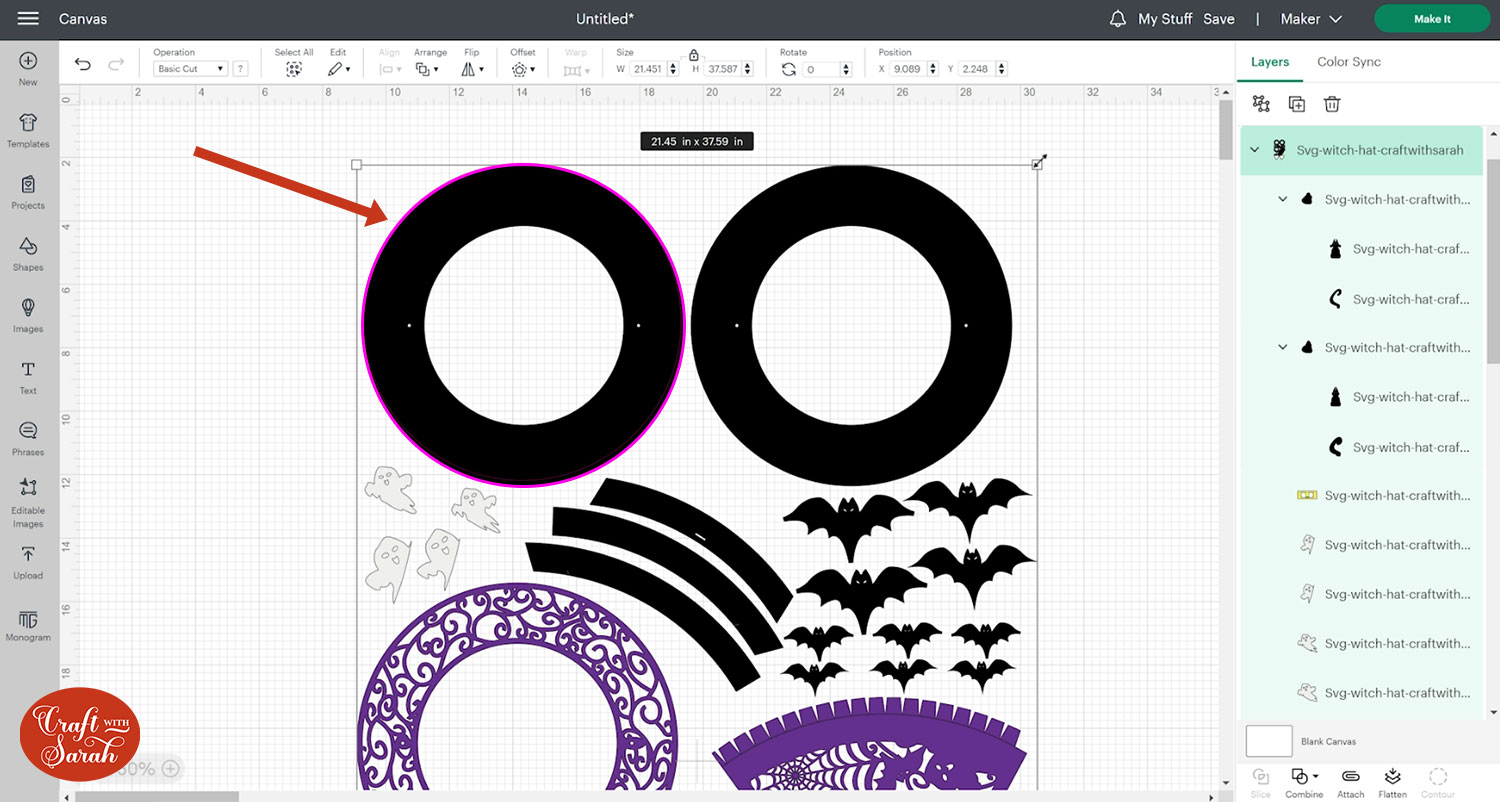This screenshot has width=1500, height=802.
Task: Click the Undo arrow
Action: click(x=83, y=65)
